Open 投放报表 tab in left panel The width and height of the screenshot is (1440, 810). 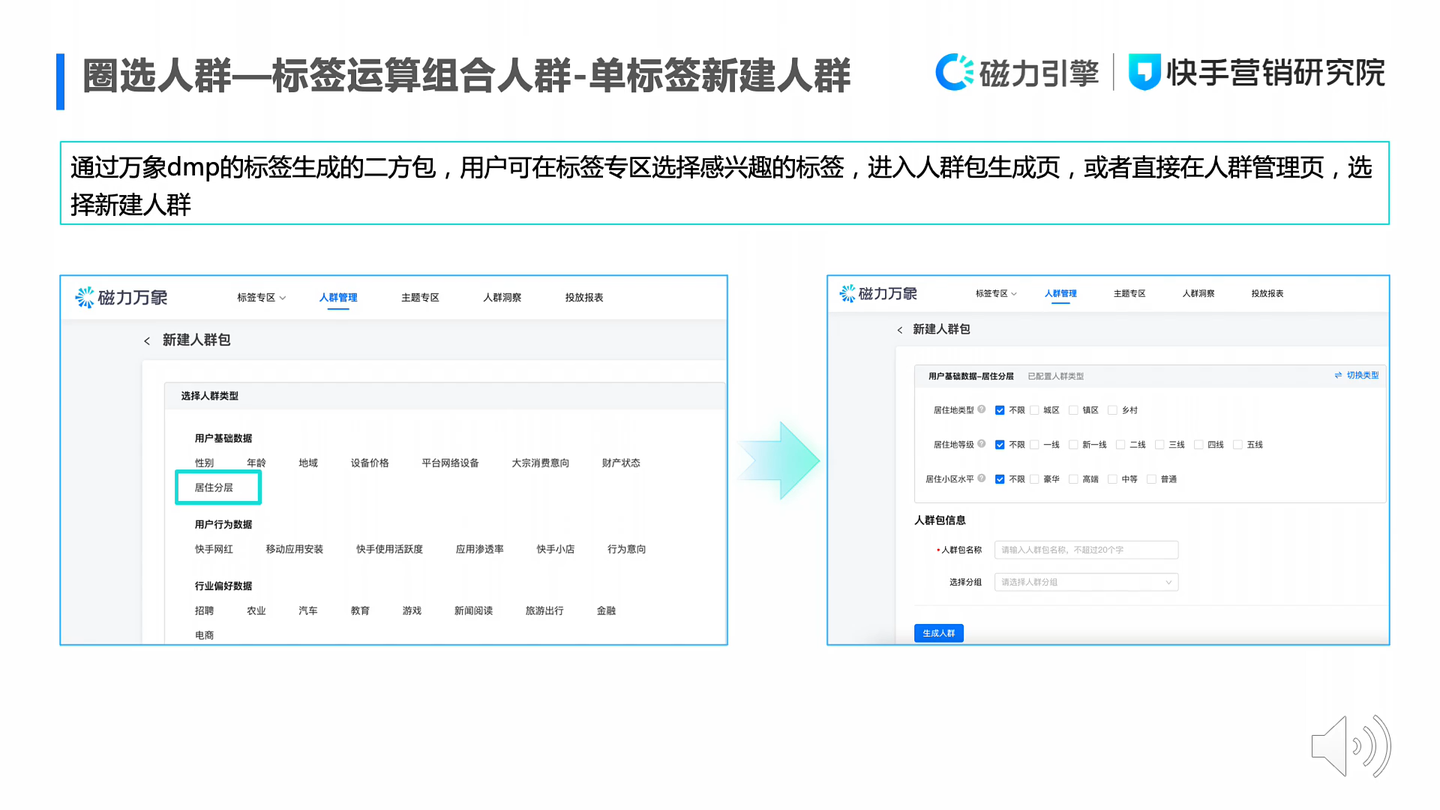(x=584, y=297)
